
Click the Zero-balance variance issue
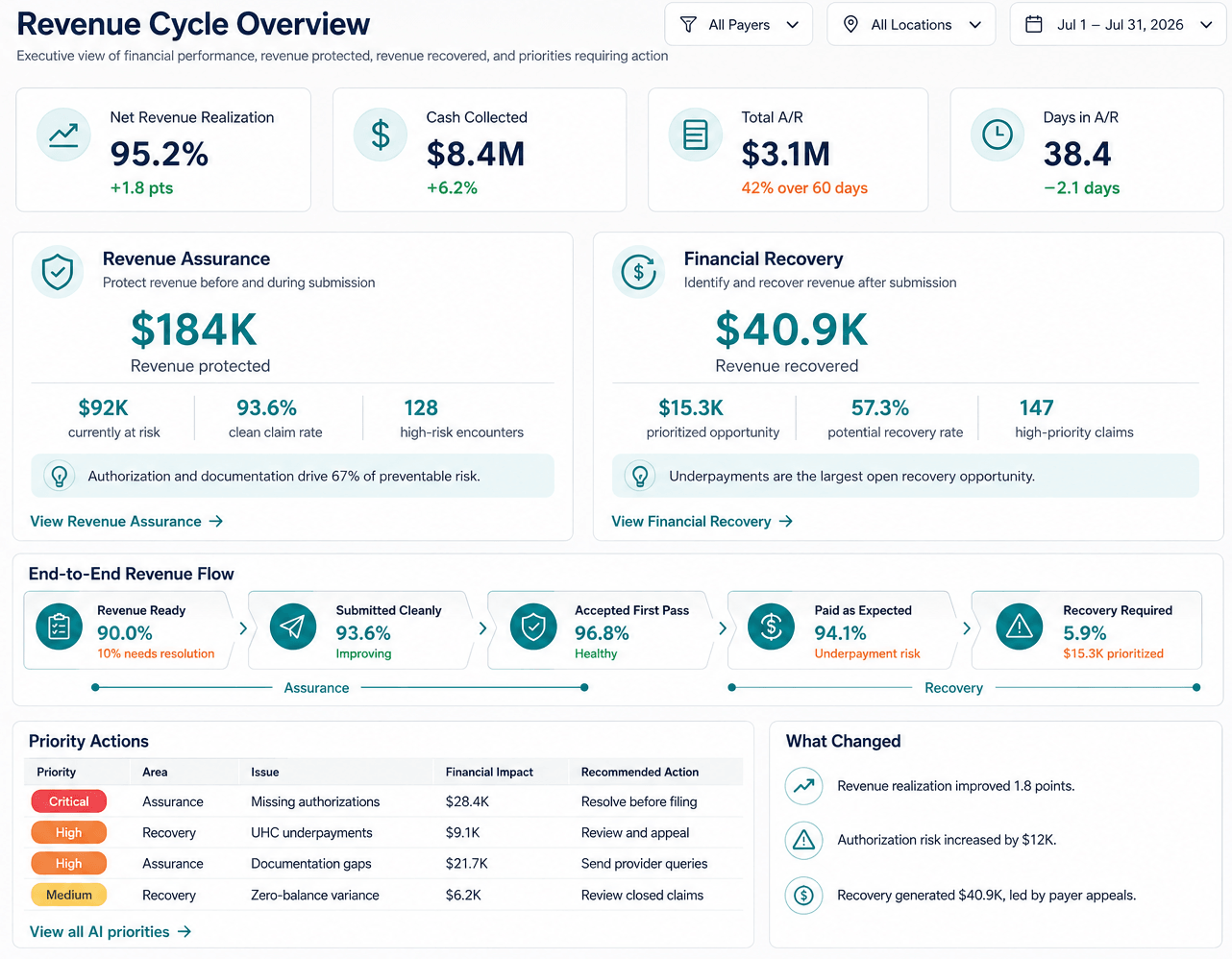point(315,895)
